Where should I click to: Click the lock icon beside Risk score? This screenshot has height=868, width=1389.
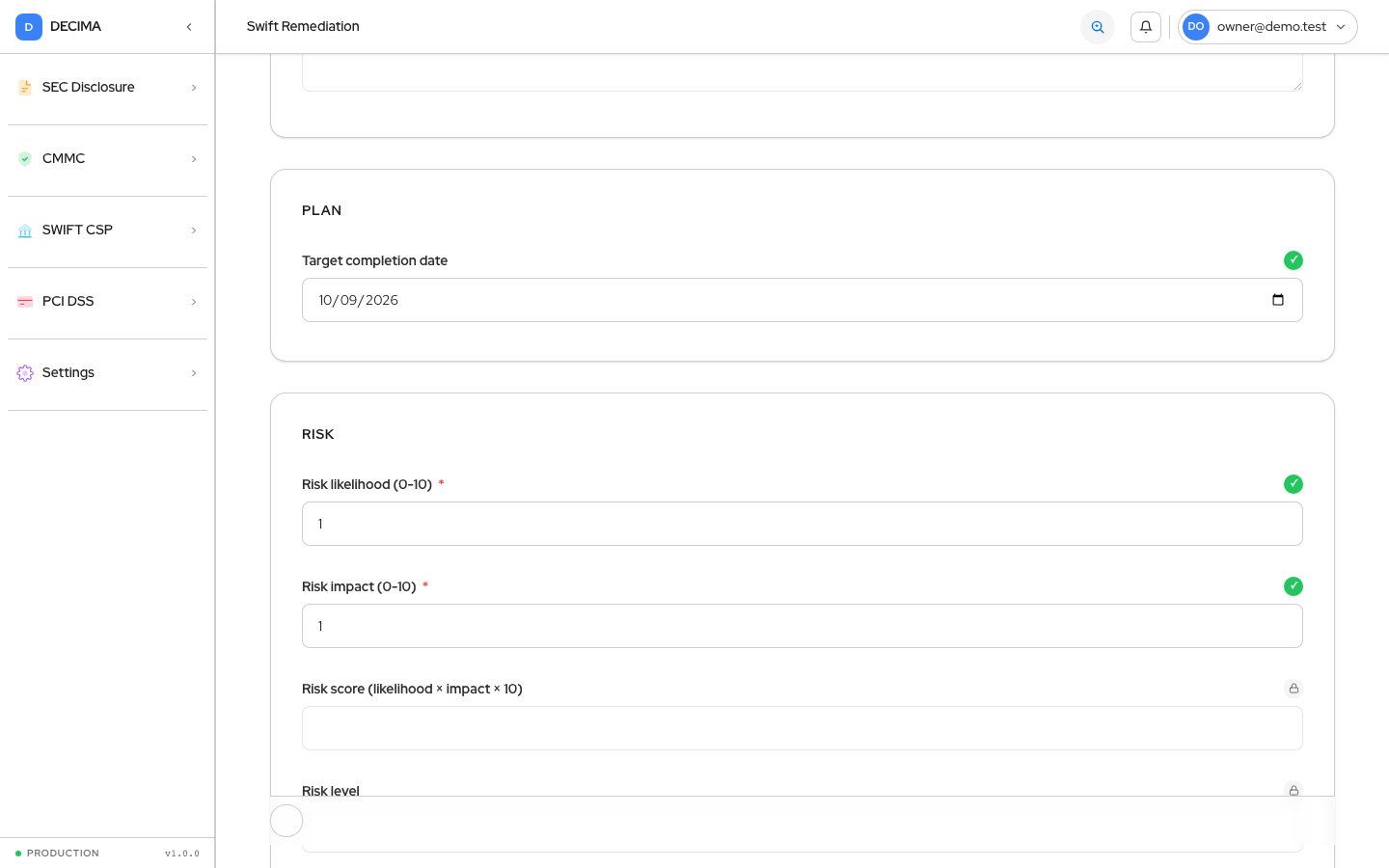(1294, 689)
